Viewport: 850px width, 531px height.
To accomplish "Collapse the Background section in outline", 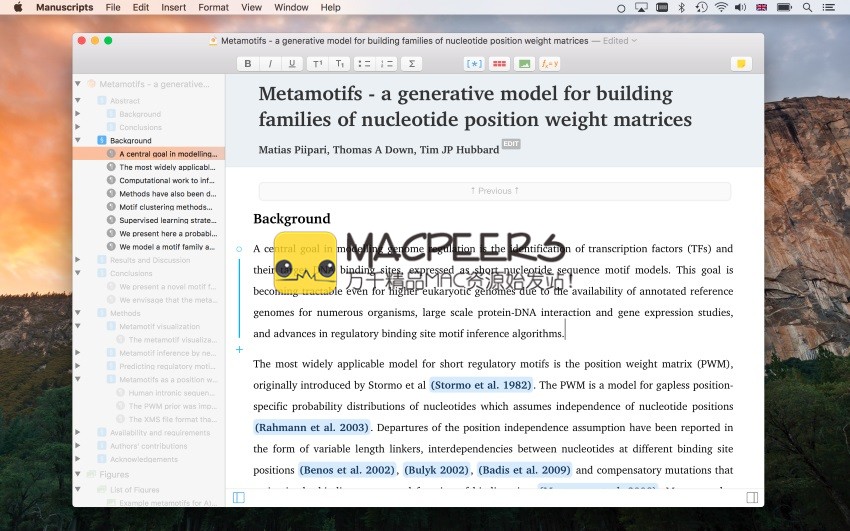I will [78, 141].
